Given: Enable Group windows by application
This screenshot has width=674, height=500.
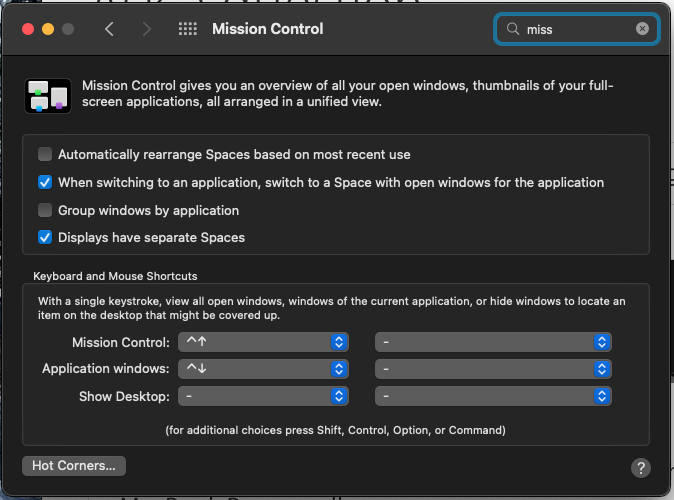Looking at the screenshot, I should (45, 211).
